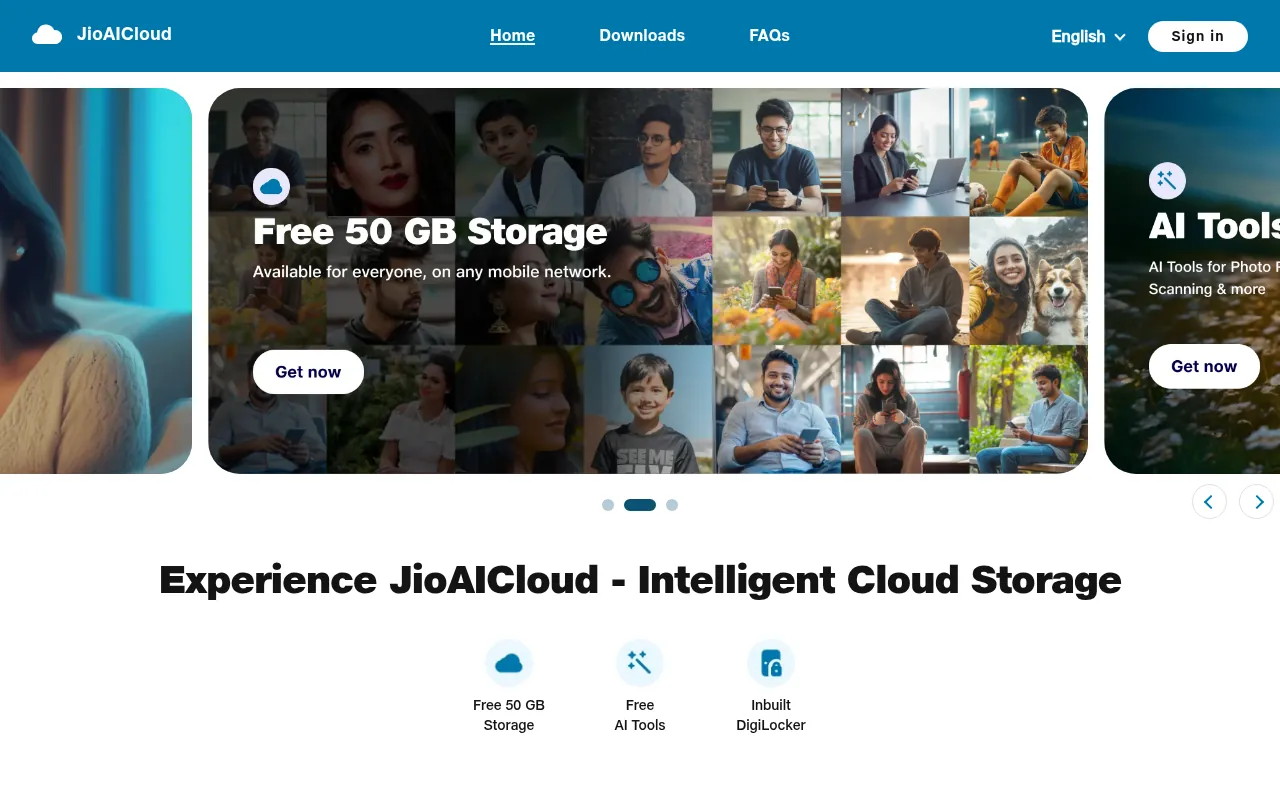Viewport: 1280px width, 800px height.
Task: Click the Free 50 GB Storage feature cloud icon
Action: [x=509, y=663]
